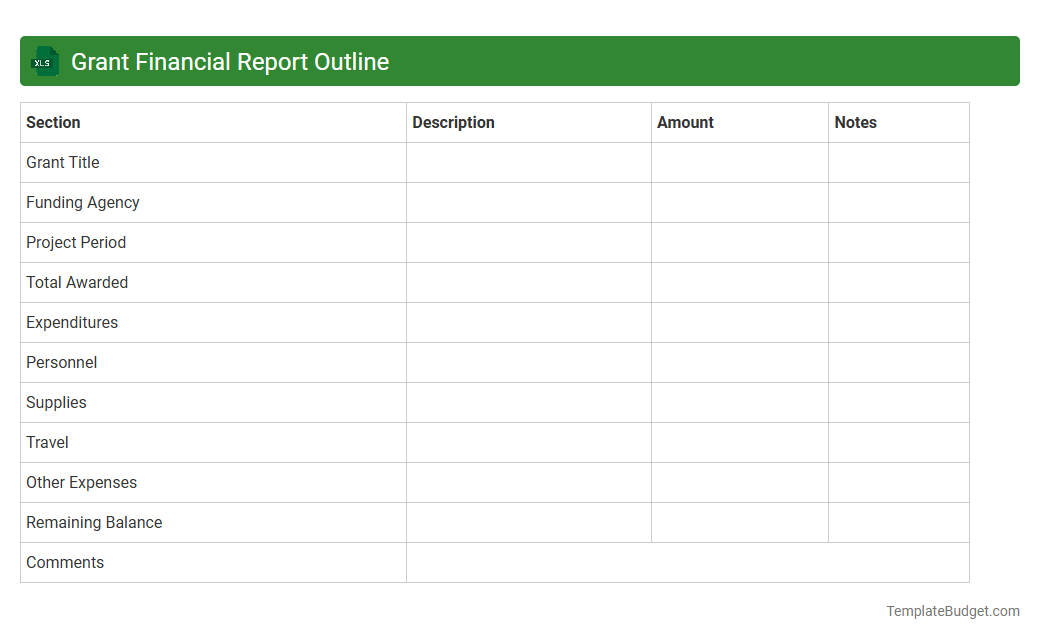
Task: Select the Other Expenses row label
Action: point(81,482)
